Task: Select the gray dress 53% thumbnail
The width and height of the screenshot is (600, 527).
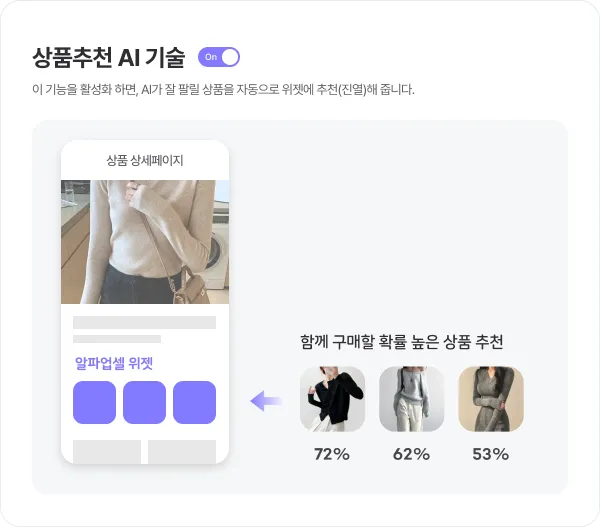Action: [491, 399]
